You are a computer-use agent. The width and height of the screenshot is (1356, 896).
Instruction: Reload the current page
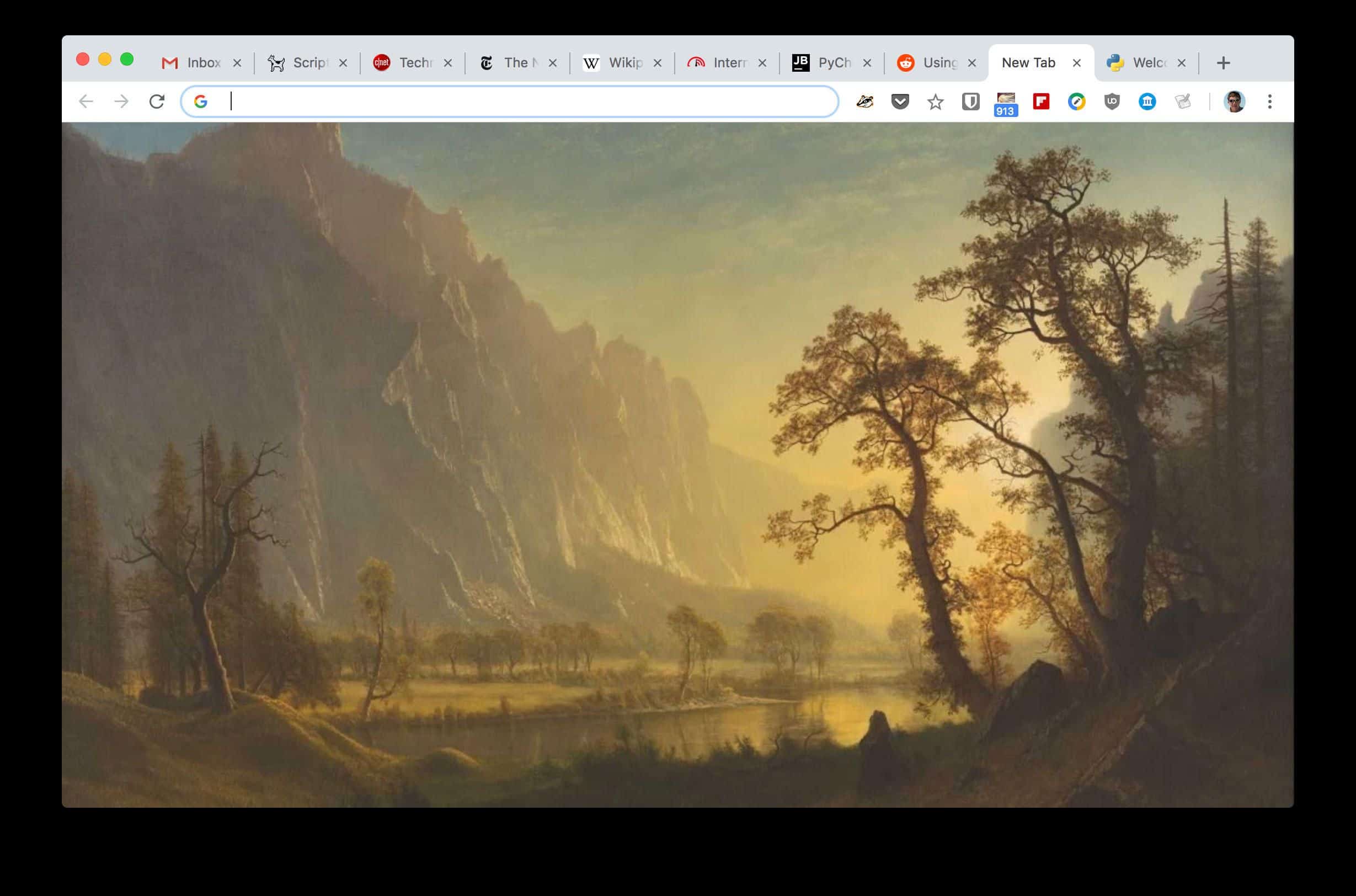[x=158, y=101]
